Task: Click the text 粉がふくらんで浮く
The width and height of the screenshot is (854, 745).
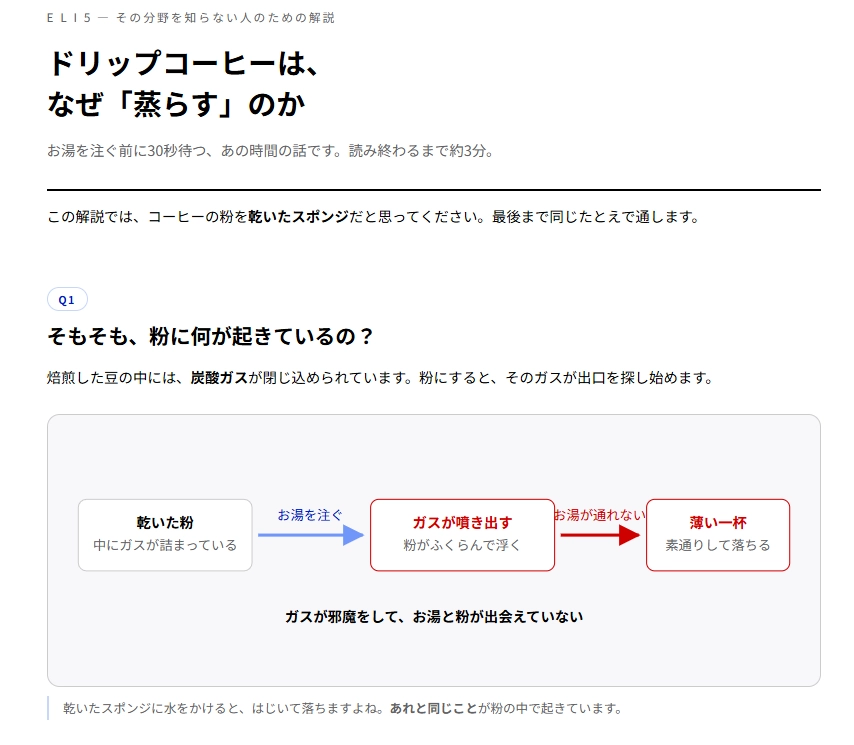Action: (462, 545)
